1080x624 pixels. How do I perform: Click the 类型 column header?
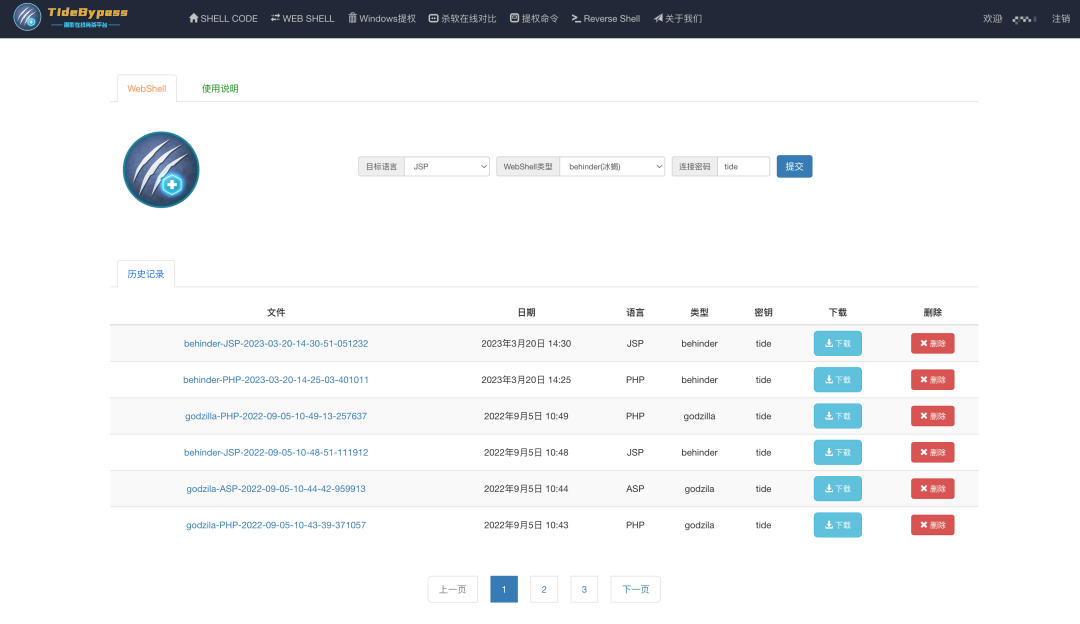(x=699, y=313)
